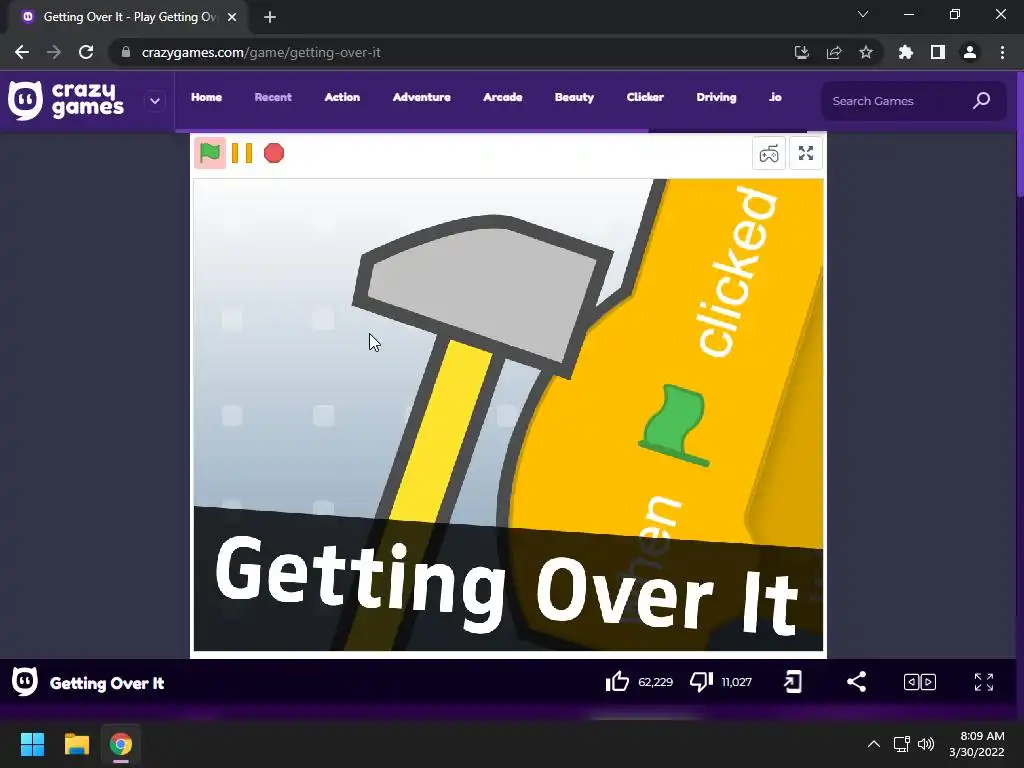Toggle the browser side panel
Viewport: 1024px width, 768px height.
pos(938,52)
